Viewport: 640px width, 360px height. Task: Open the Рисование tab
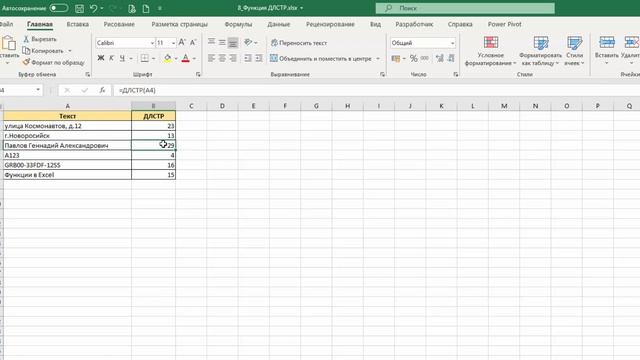(119, 24)
